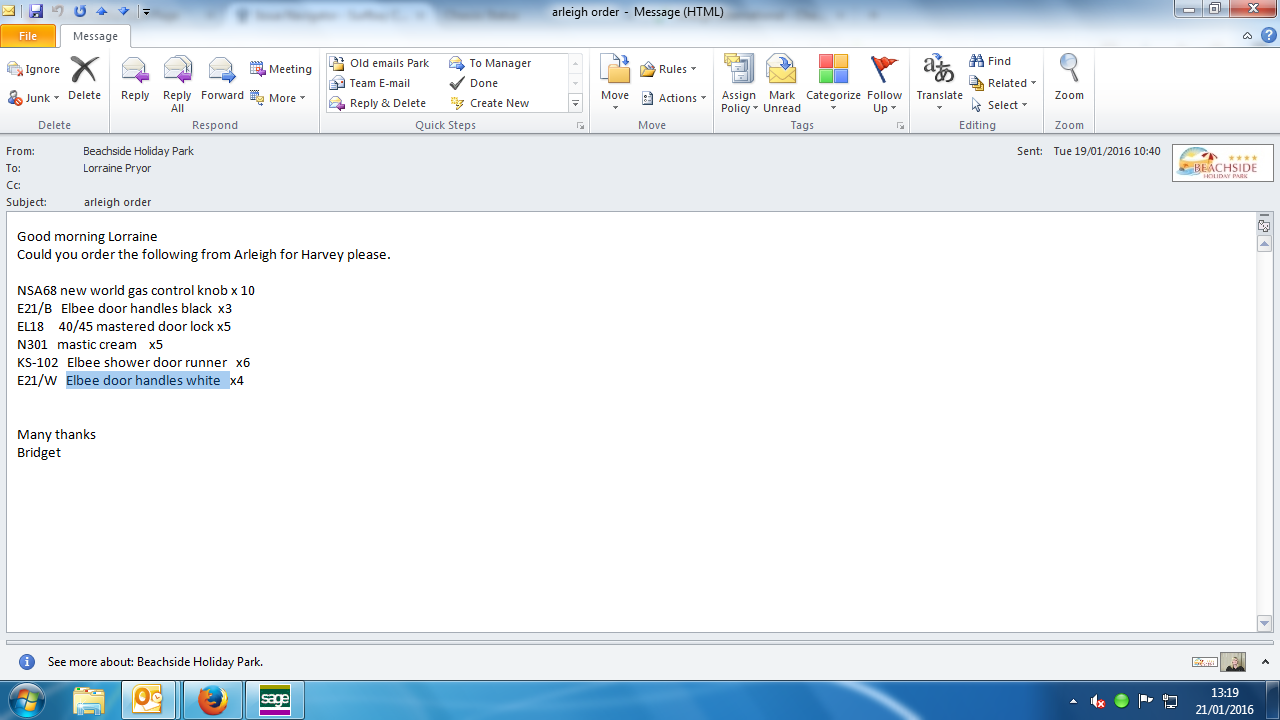Open the Categorize color menu

833,84
